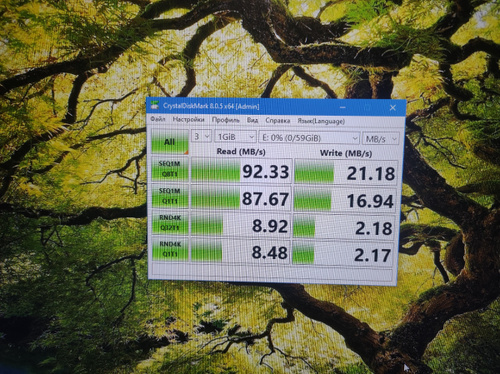This screenshot has height=374, width=500.
Task: Run the RND4K Q32T1 test
Action: [170, 223]
